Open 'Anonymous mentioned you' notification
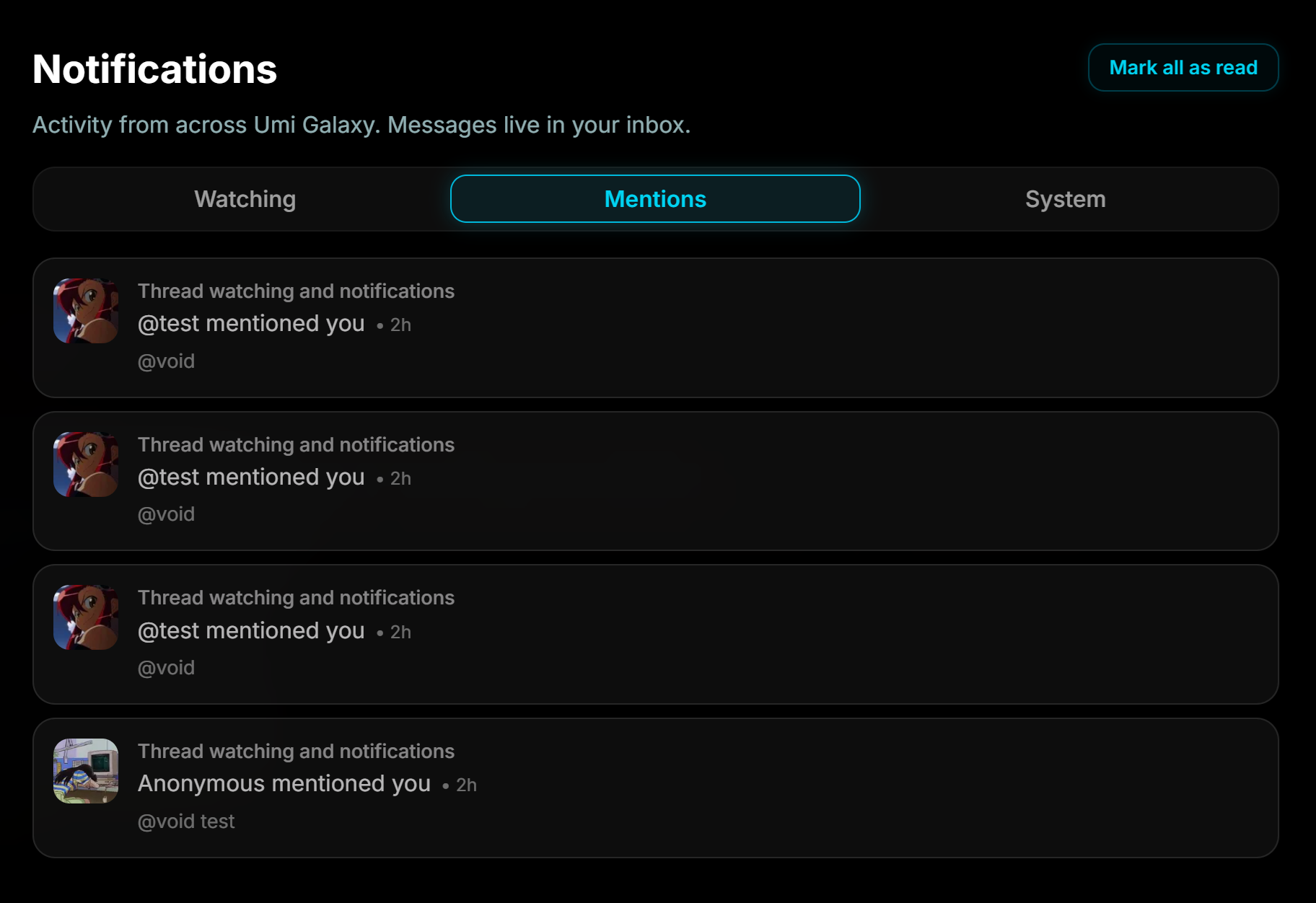The height and width of the screenshot is (903, 1316). [x=655, y=788]
